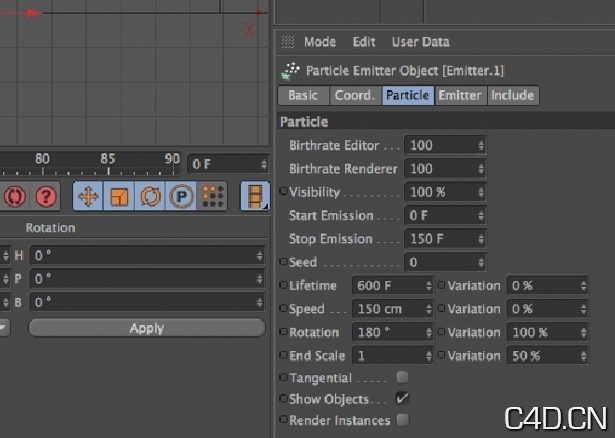Enable the Render Instances checkbox

(x=402, y=420)
